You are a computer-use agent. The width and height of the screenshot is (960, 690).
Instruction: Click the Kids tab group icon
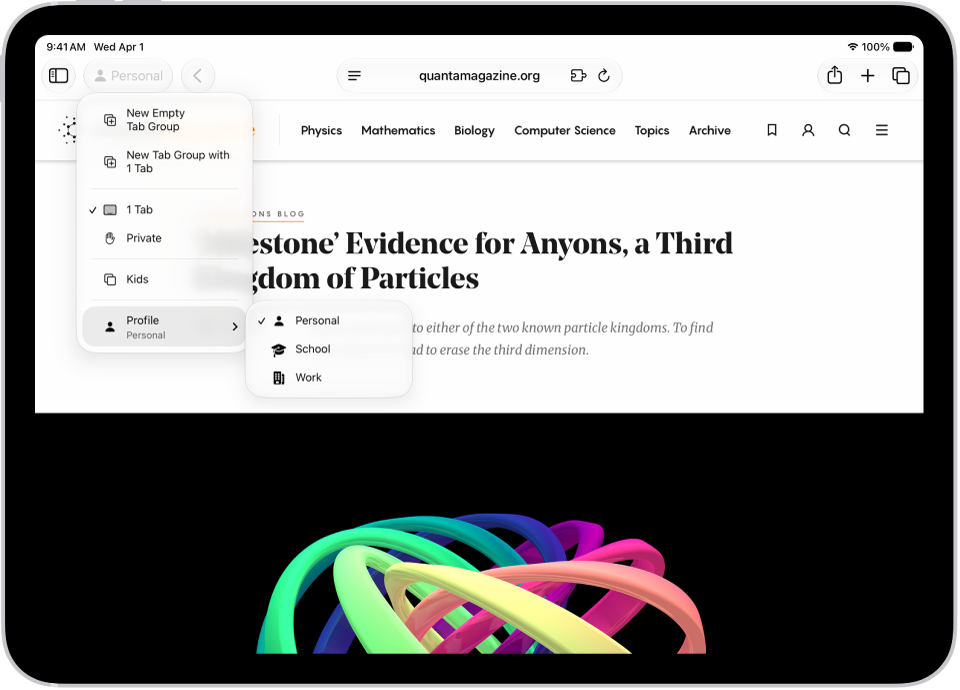tap(110, 279)
